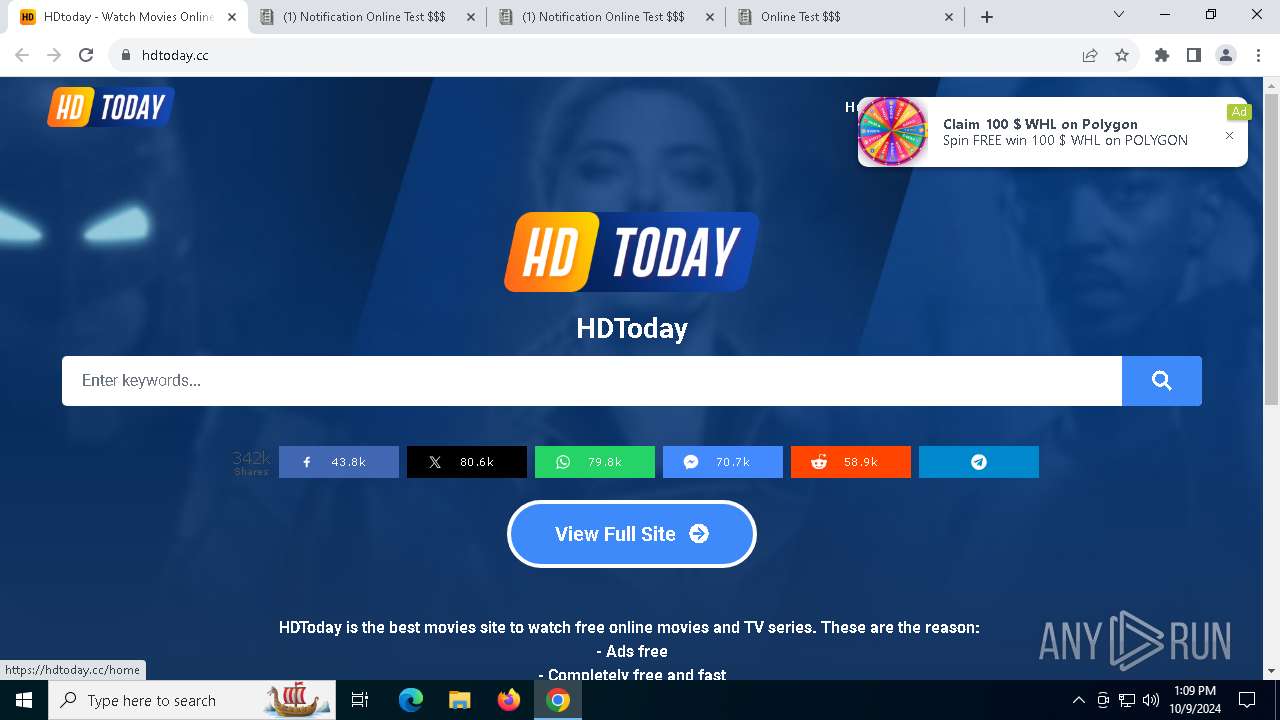
Task: Open Windows Start menu
Action: (x=24, y=700)
